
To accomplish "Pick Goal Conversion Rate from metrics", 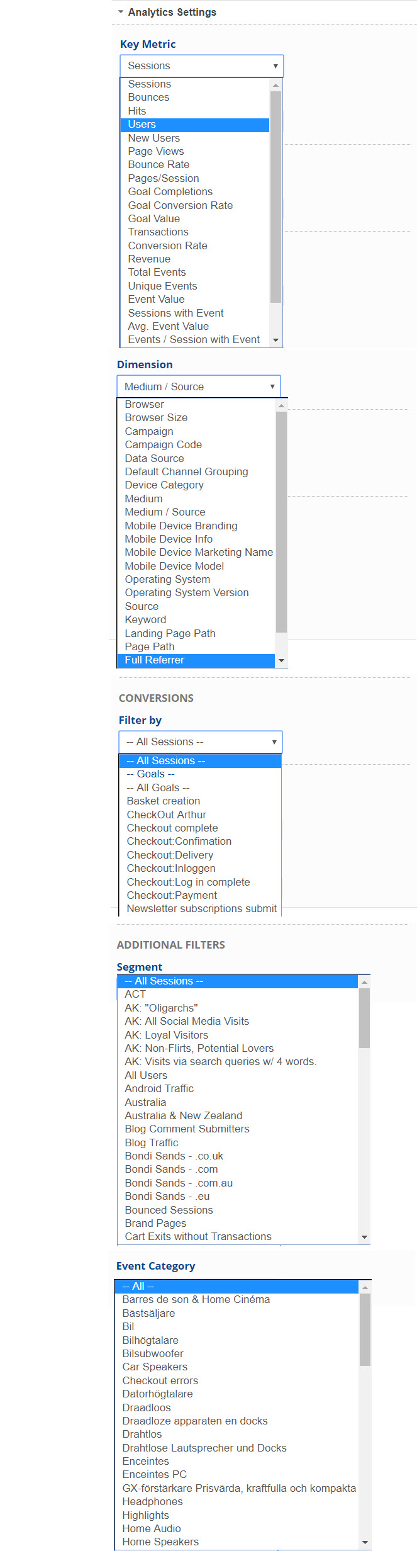I will click(180, 205).
